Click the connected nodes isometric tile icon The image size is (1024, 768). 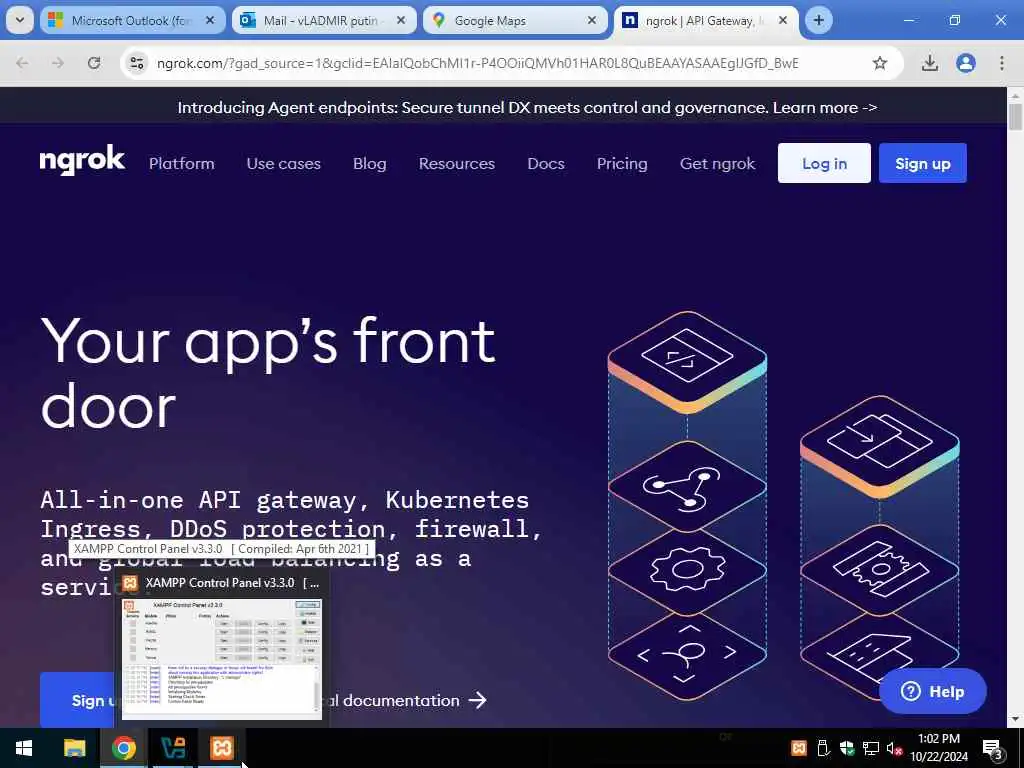(x=687, y=487)
